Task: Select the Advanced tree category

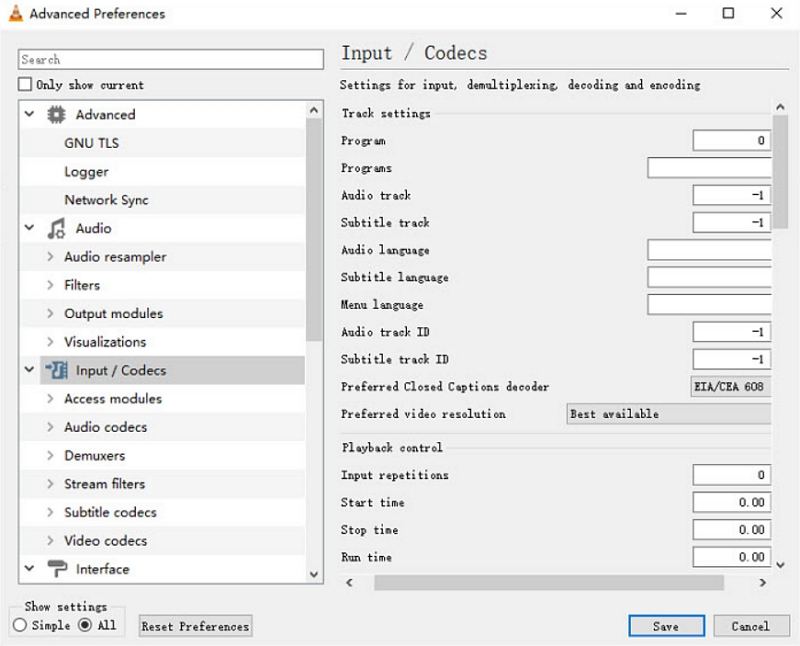Action: click(106, 114)
